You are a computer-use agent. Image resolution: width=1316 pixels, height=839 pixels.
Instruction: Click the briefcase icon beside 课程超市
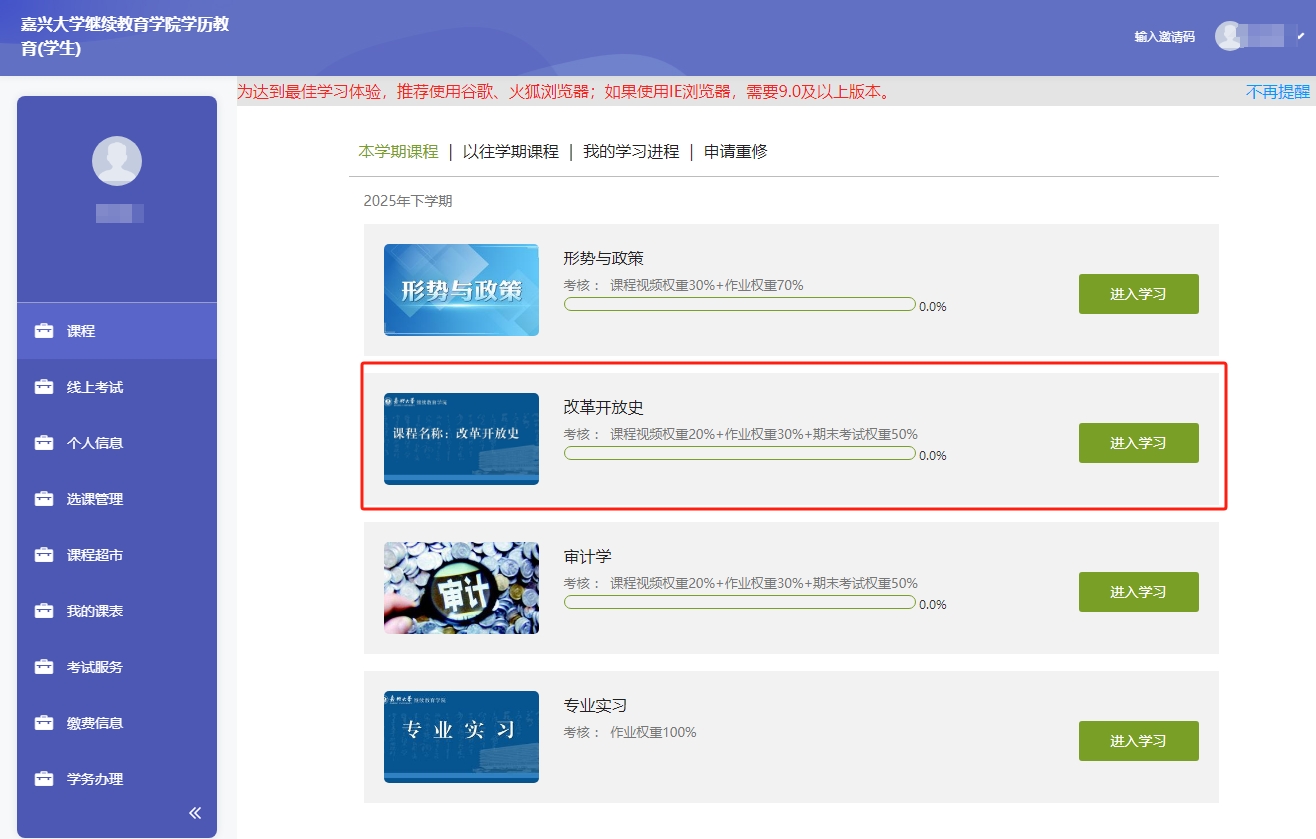coord(44,555)
